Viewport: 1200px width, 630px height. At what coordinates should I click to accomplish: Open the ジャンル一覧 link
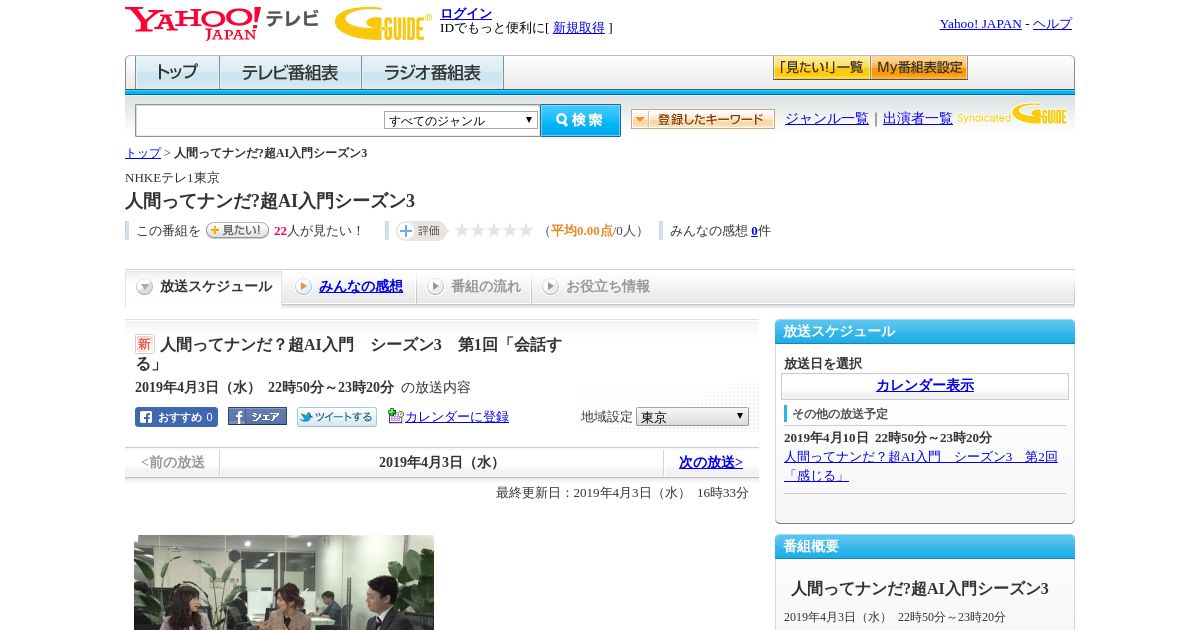[x=827, y=118]
